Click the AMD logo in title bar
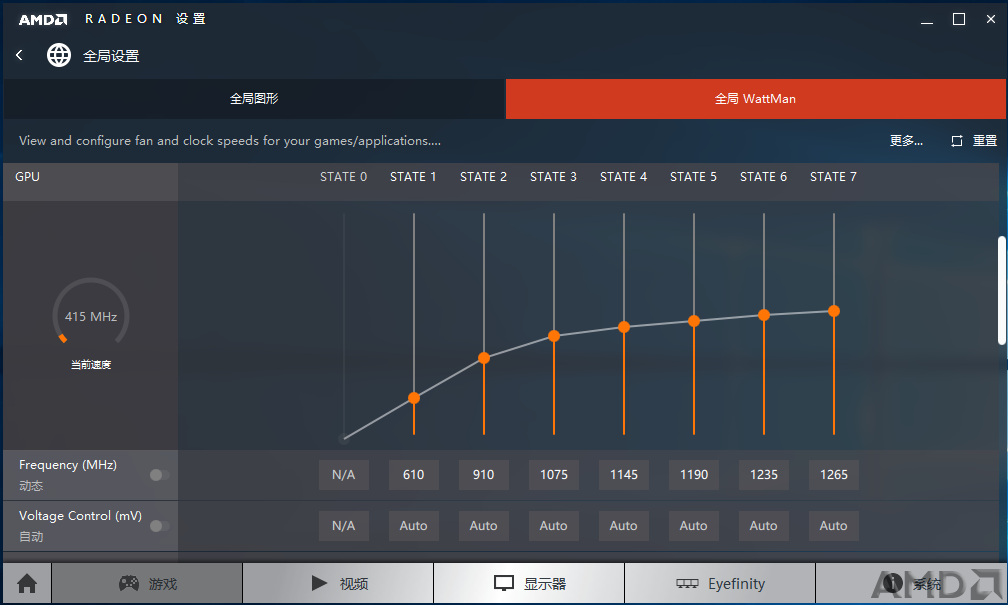This screenshot has height=605, width=1008. (43, 19)
